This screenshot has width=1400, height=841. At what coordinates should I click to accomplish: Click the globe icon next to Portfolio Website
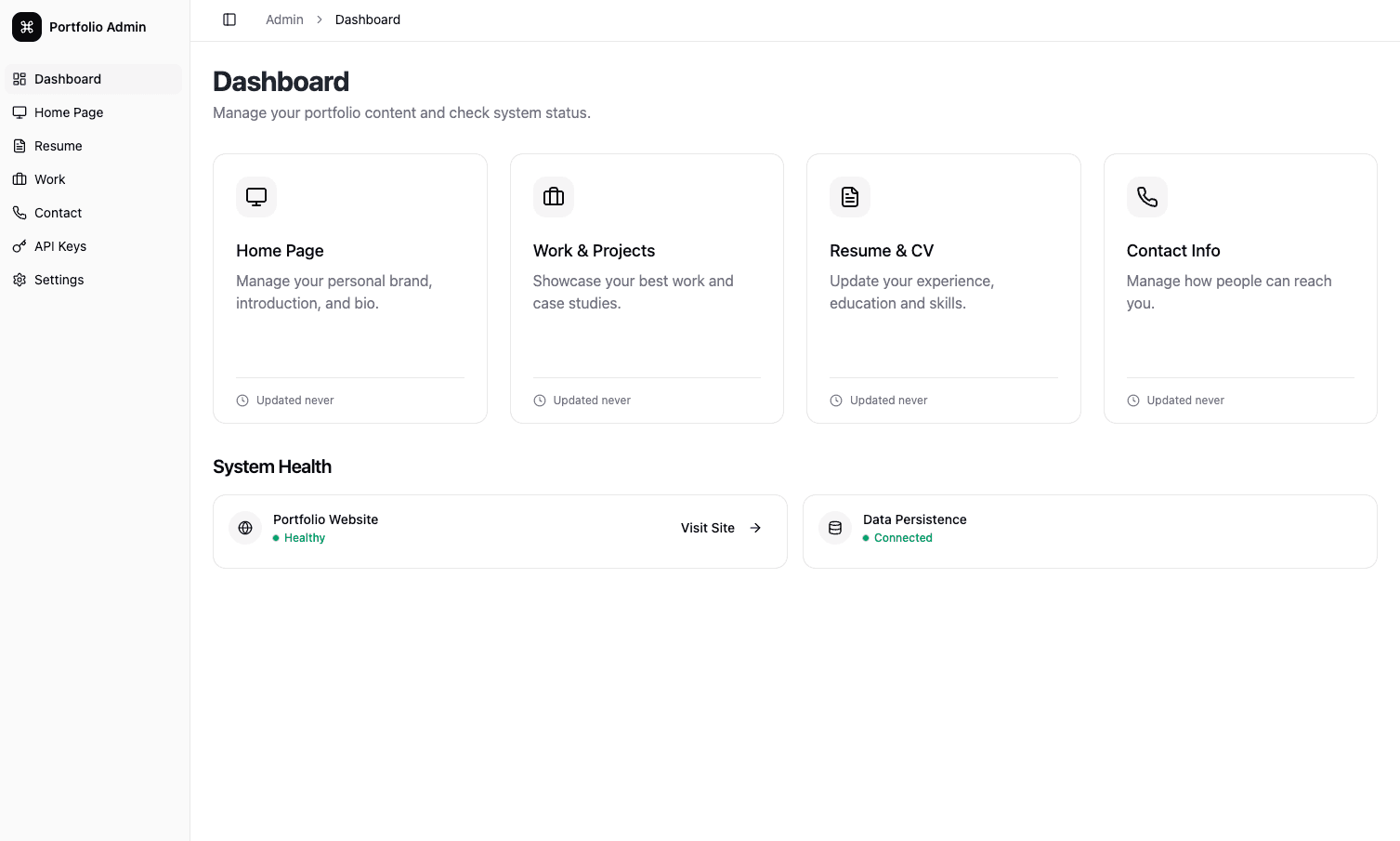point(244,527)
